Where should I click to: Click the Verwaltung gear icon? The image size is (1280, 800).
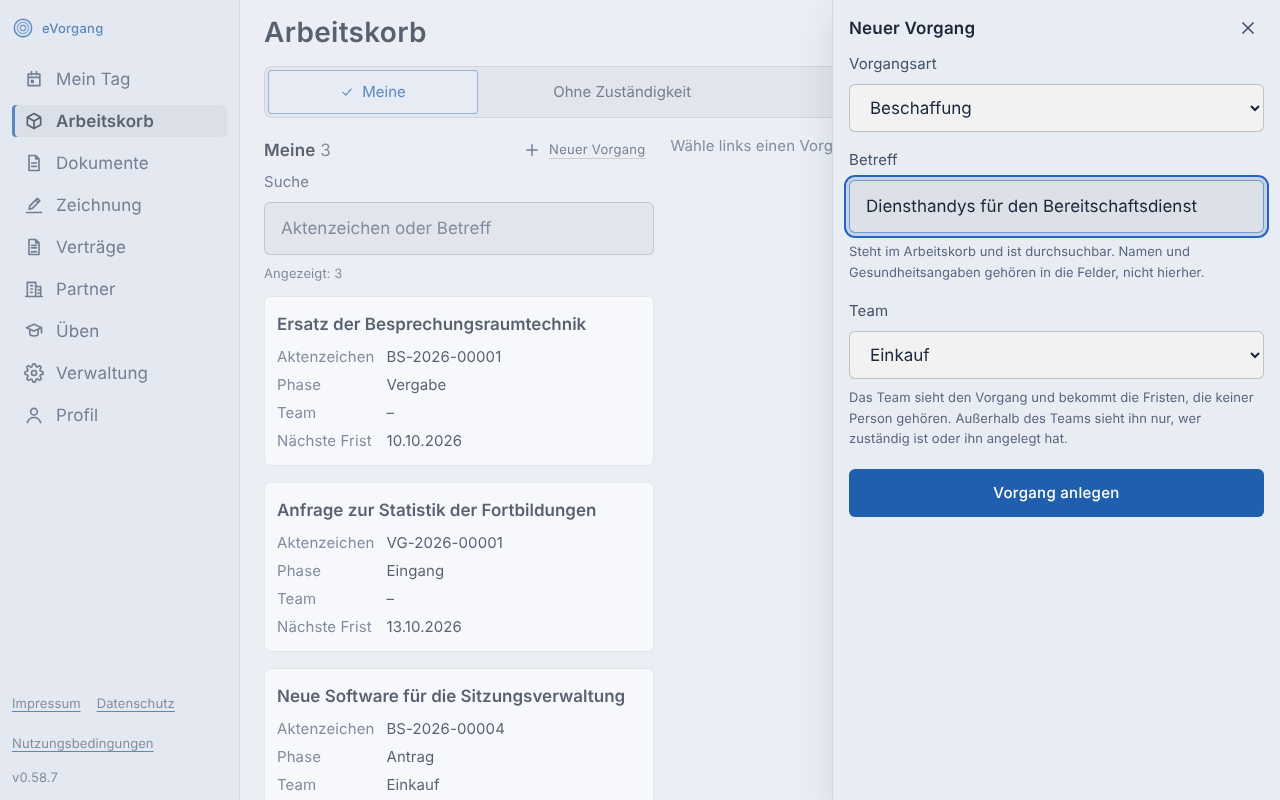point(34,373)
